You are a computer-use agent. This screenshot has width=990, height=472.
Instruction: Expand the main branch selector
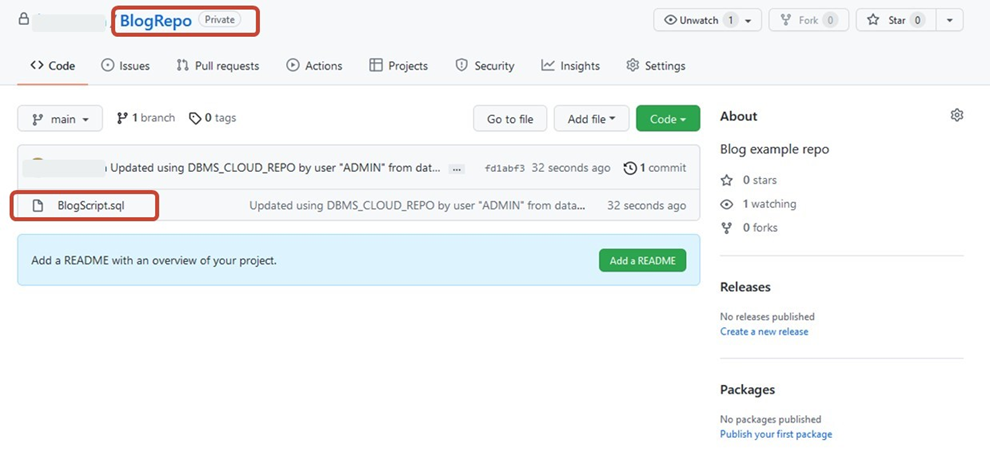coord(60,119)
